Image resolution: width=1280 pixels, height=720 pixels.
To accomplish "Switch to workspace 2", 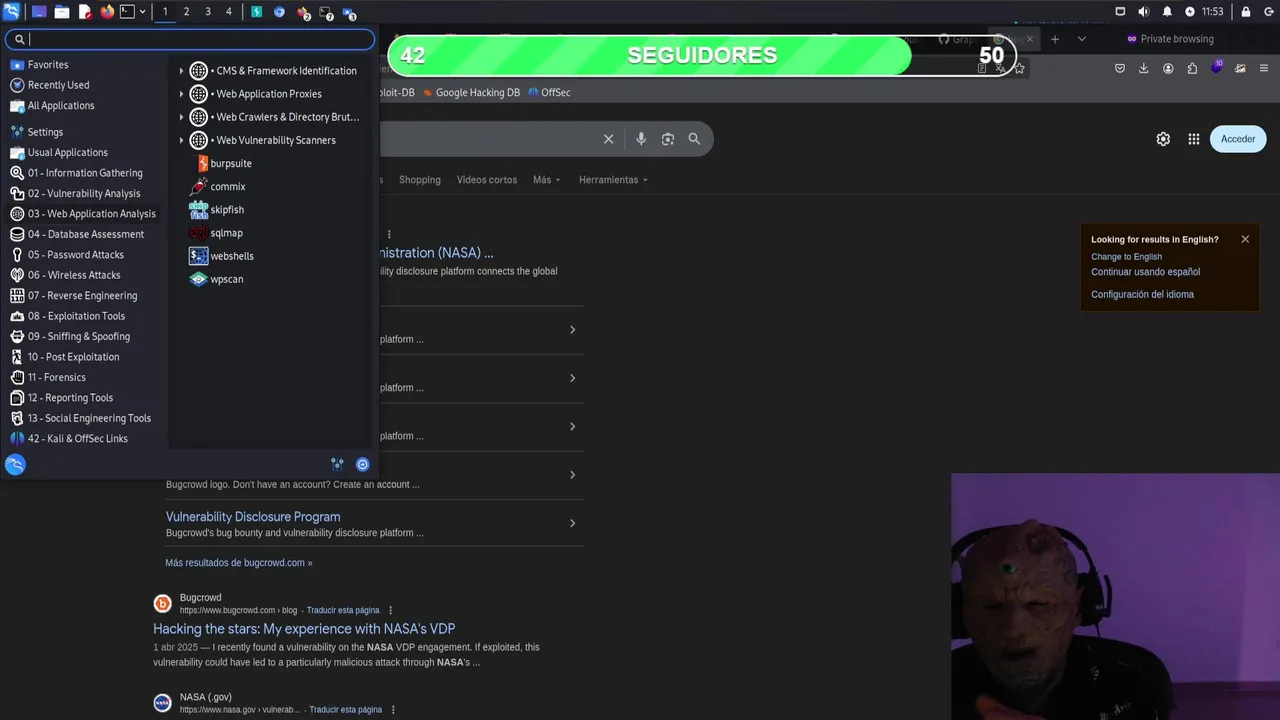I will coord(186,12).
